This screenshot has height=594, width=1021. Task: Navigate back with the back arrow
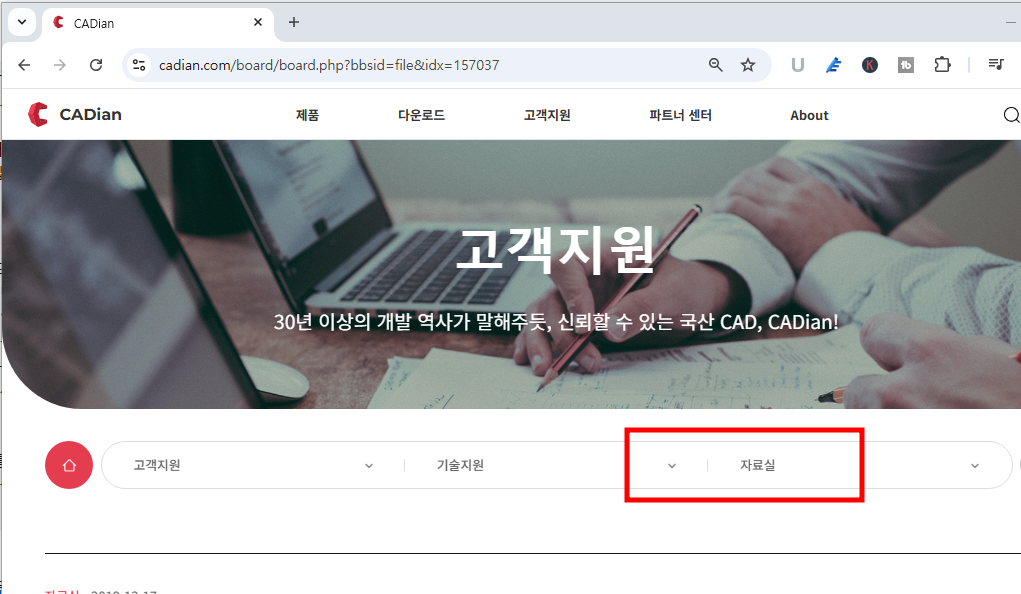(x=24, y=64)
